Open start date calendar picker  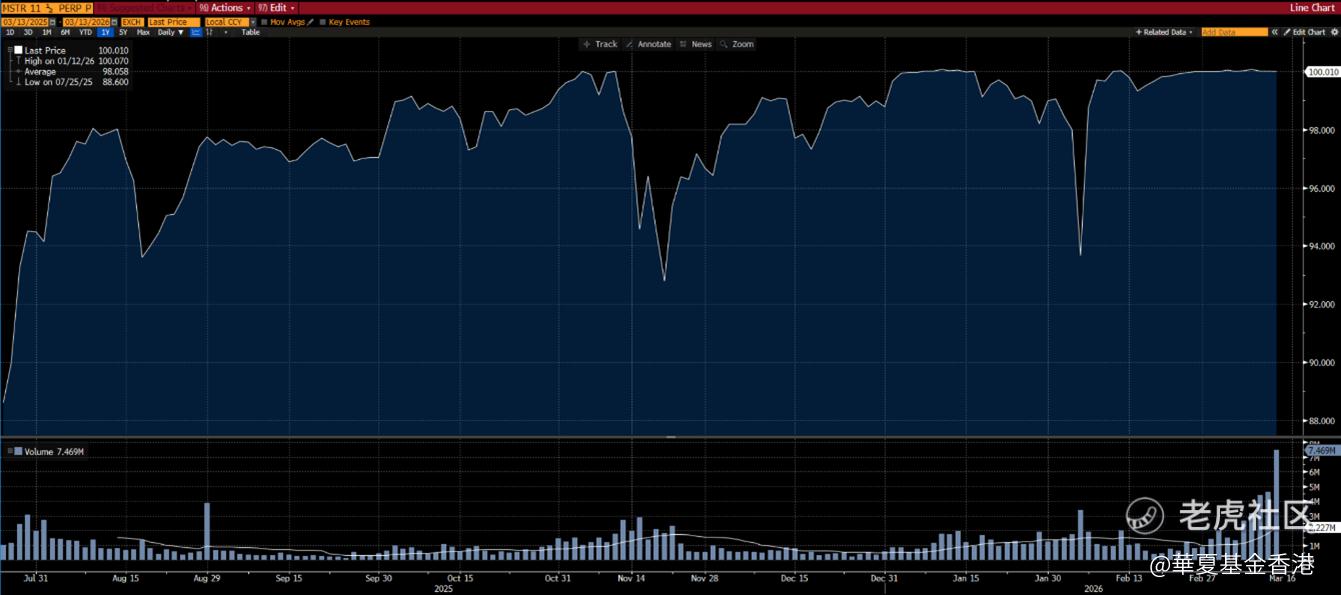pos(53,22)
